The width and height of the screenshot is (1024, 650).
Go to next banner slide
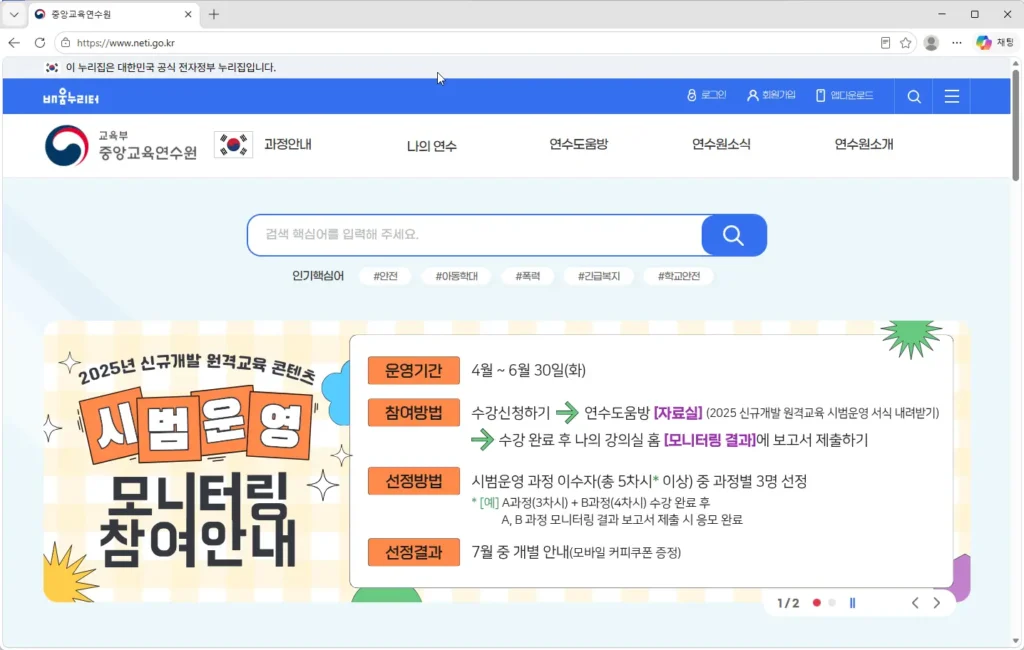coord(936,603)
